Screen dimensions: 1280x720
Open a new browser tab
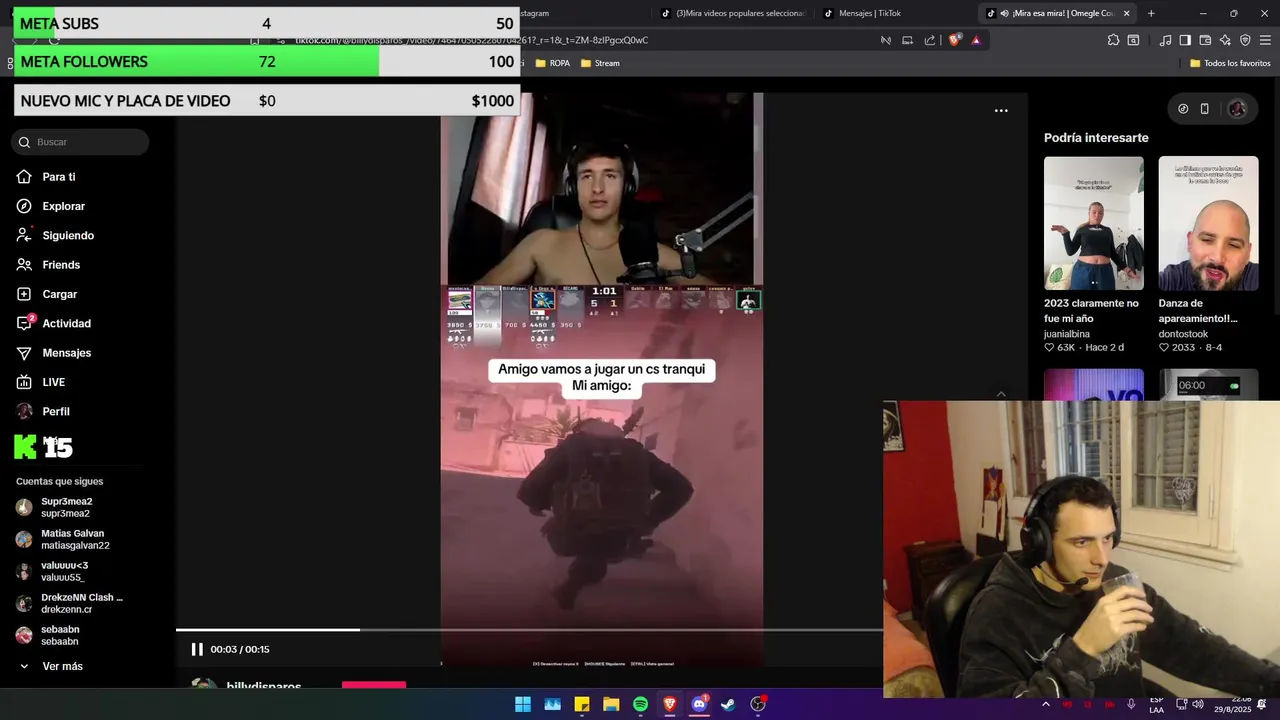point(1151,13)
